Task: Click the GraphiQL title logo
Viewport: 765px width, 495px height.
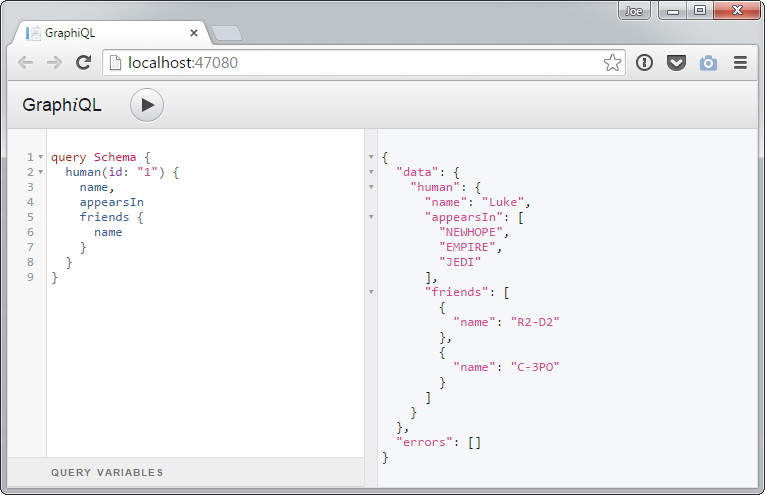Action: pos(62,105)
